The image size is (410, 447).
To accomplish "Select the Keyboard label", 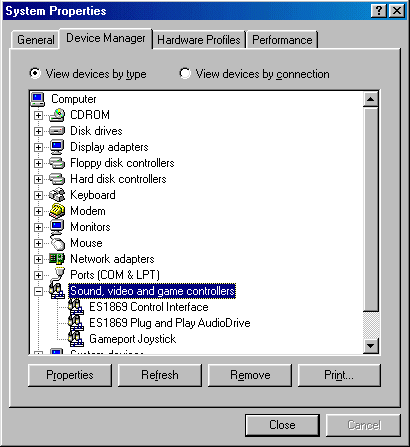I will click(x=93, y=195).
